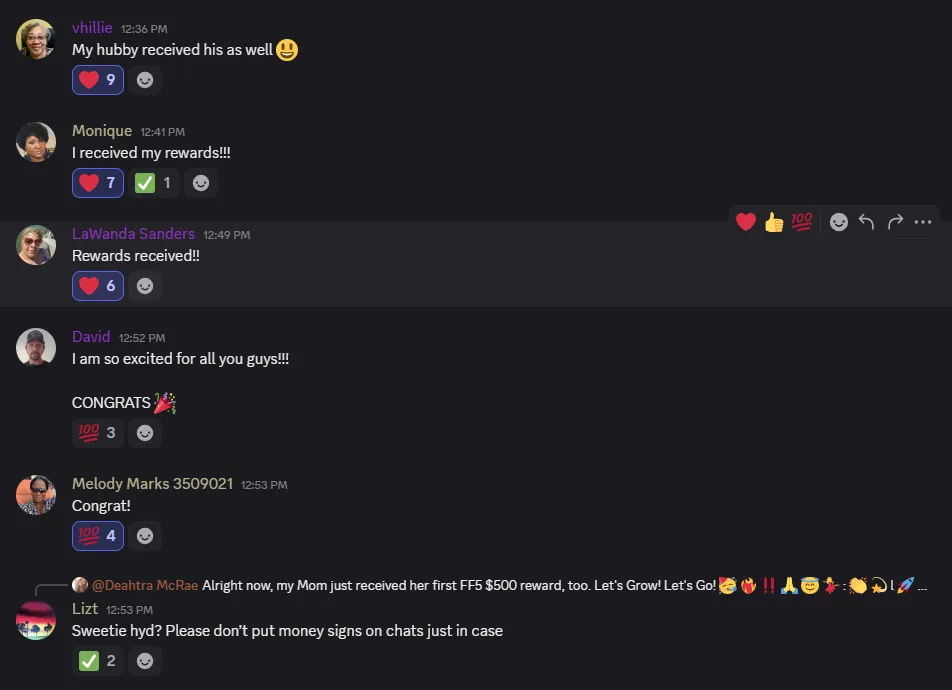Reply to LaWanda Sanders' message
The width and height of the screenshot is (952, 690).
(867, 222)
